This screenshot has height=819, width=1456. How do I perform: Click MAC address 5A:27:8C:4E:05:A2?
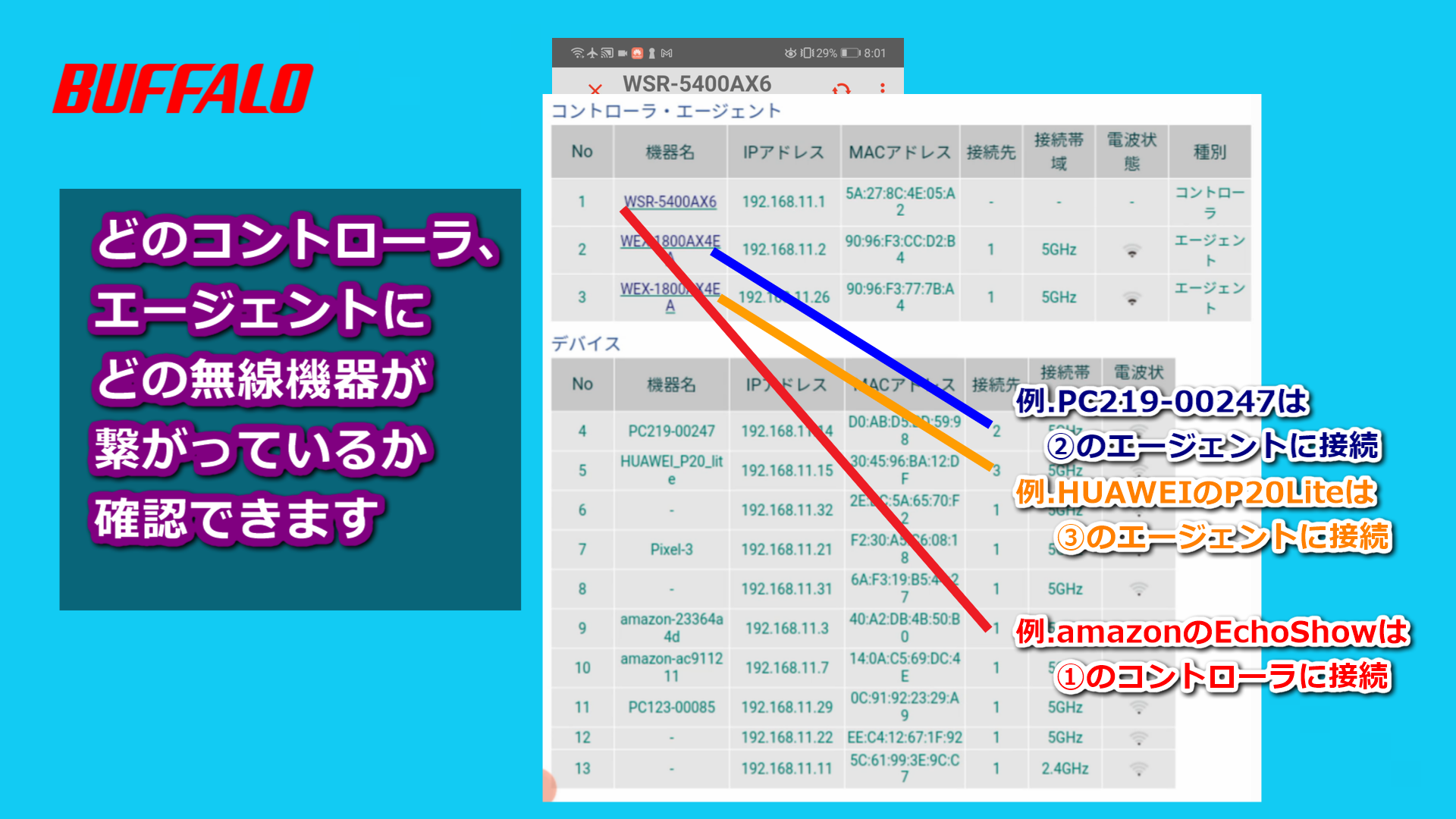tap(900, 202)
